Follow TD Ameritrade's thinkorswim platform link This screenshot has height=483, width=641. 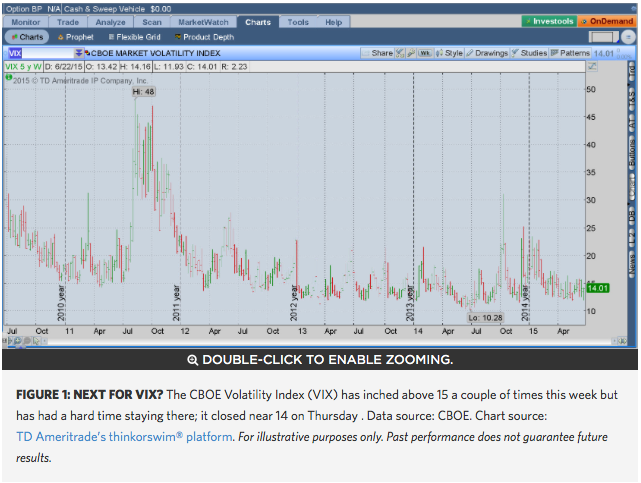click(124, 437)
